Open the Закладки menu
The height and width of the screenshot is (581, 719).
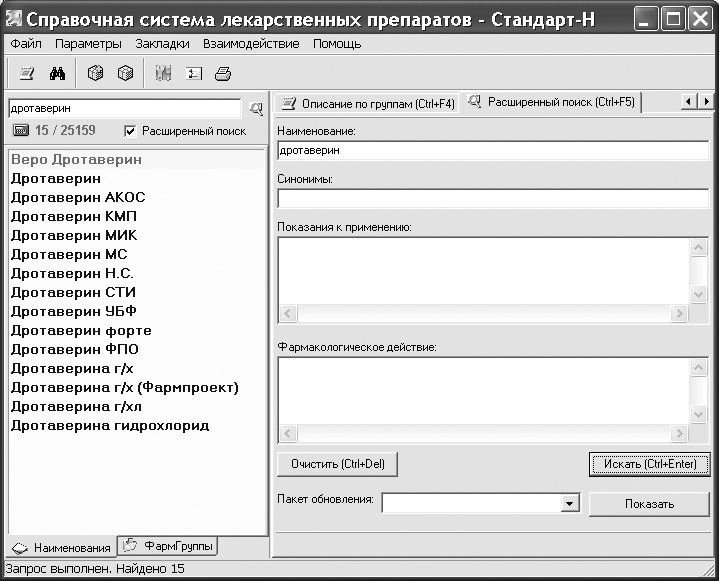click(x=161, y=44)
